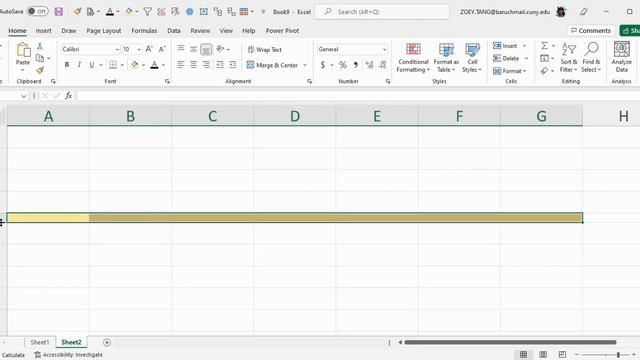640x360 pixels.
Task: Apply the Font Color A in Font group
Action: pos(154,65)
